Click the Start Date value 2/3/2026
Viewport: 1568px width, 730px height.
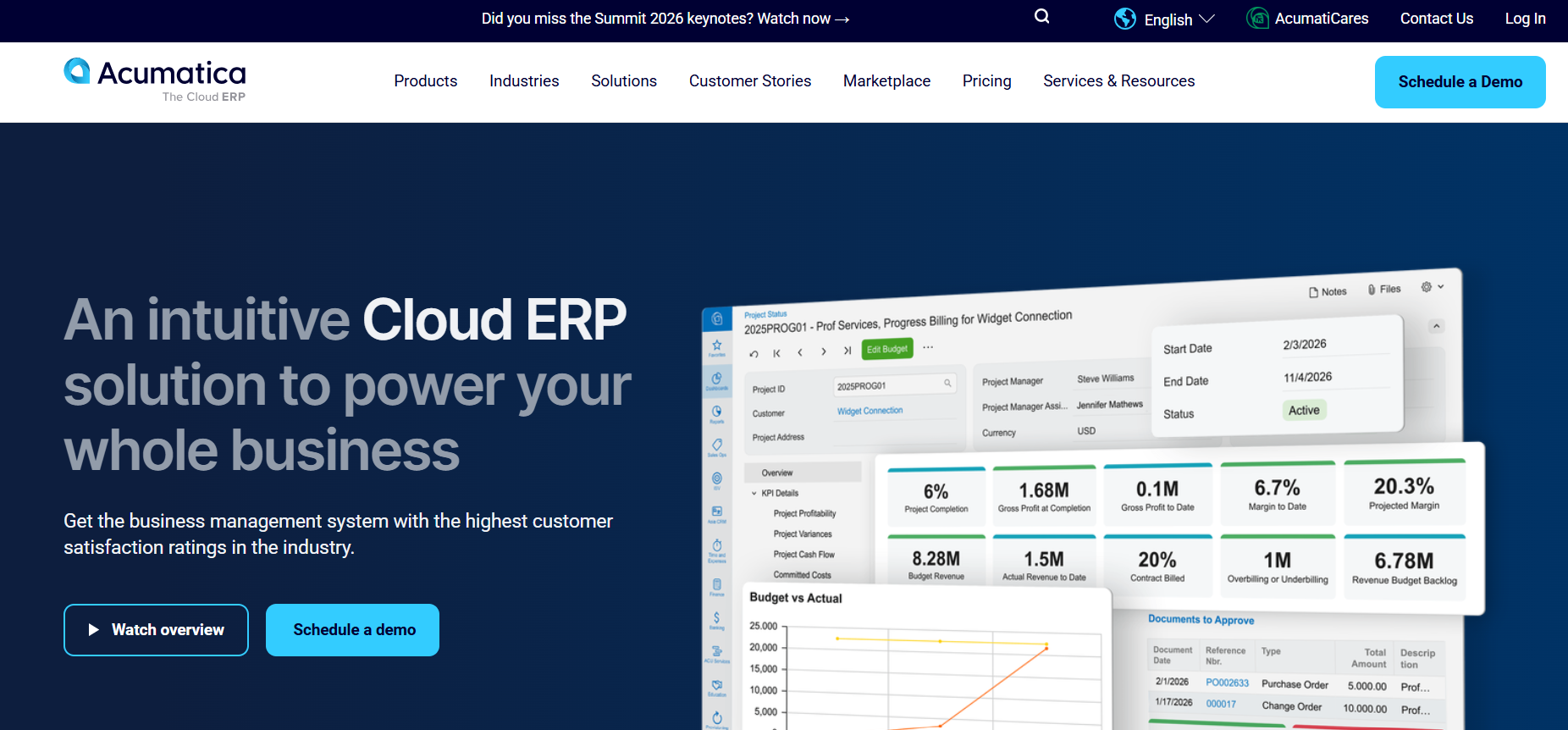pyautogui.click(x=1305, y=345)
